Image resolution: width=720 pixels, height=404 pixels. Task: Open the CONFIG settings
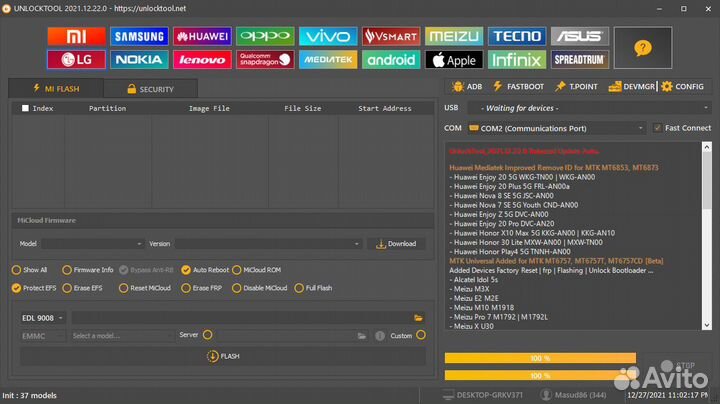[682, 87]
